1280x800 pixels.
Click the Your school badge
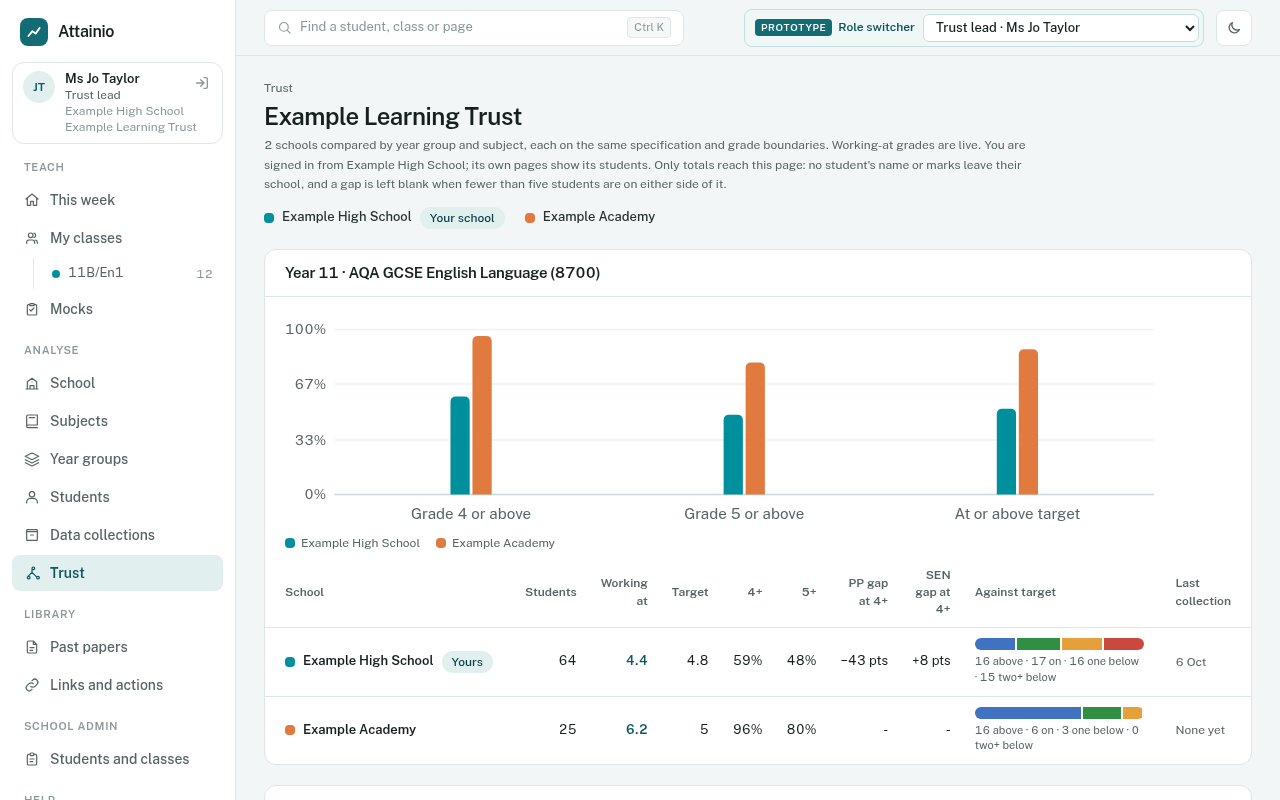pos(462,218)
